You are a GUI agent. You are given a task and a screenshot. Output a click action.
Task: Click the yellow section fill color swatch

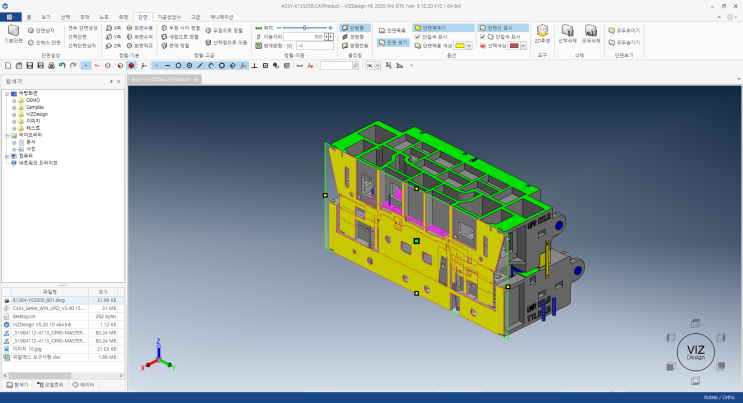coord(460,46)
